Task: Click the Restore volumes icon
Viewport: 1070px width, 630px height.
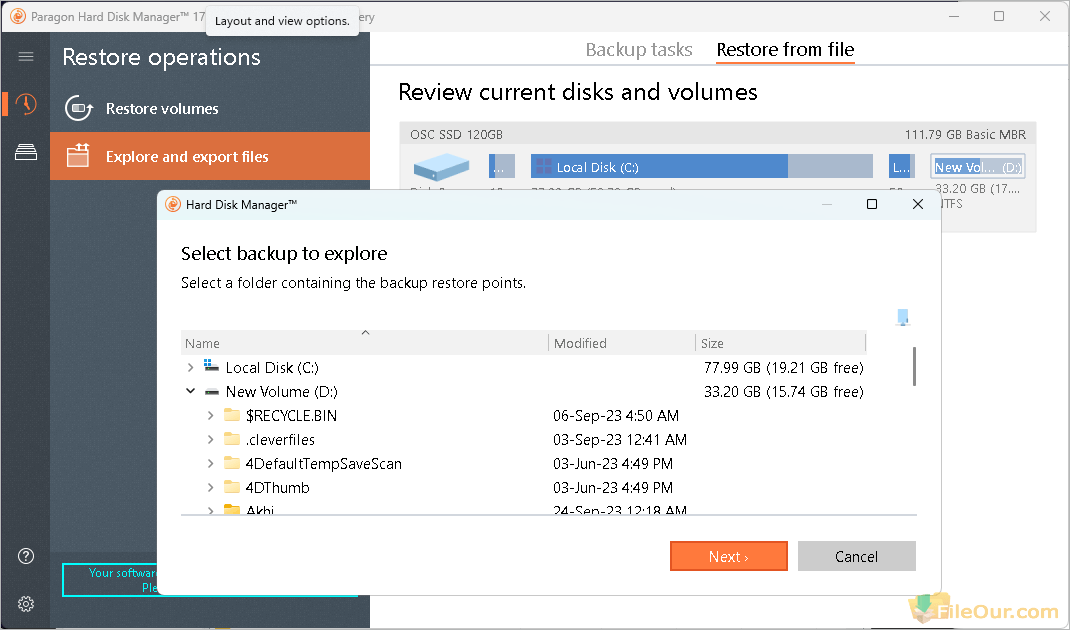Action: (x=78, y=109)
